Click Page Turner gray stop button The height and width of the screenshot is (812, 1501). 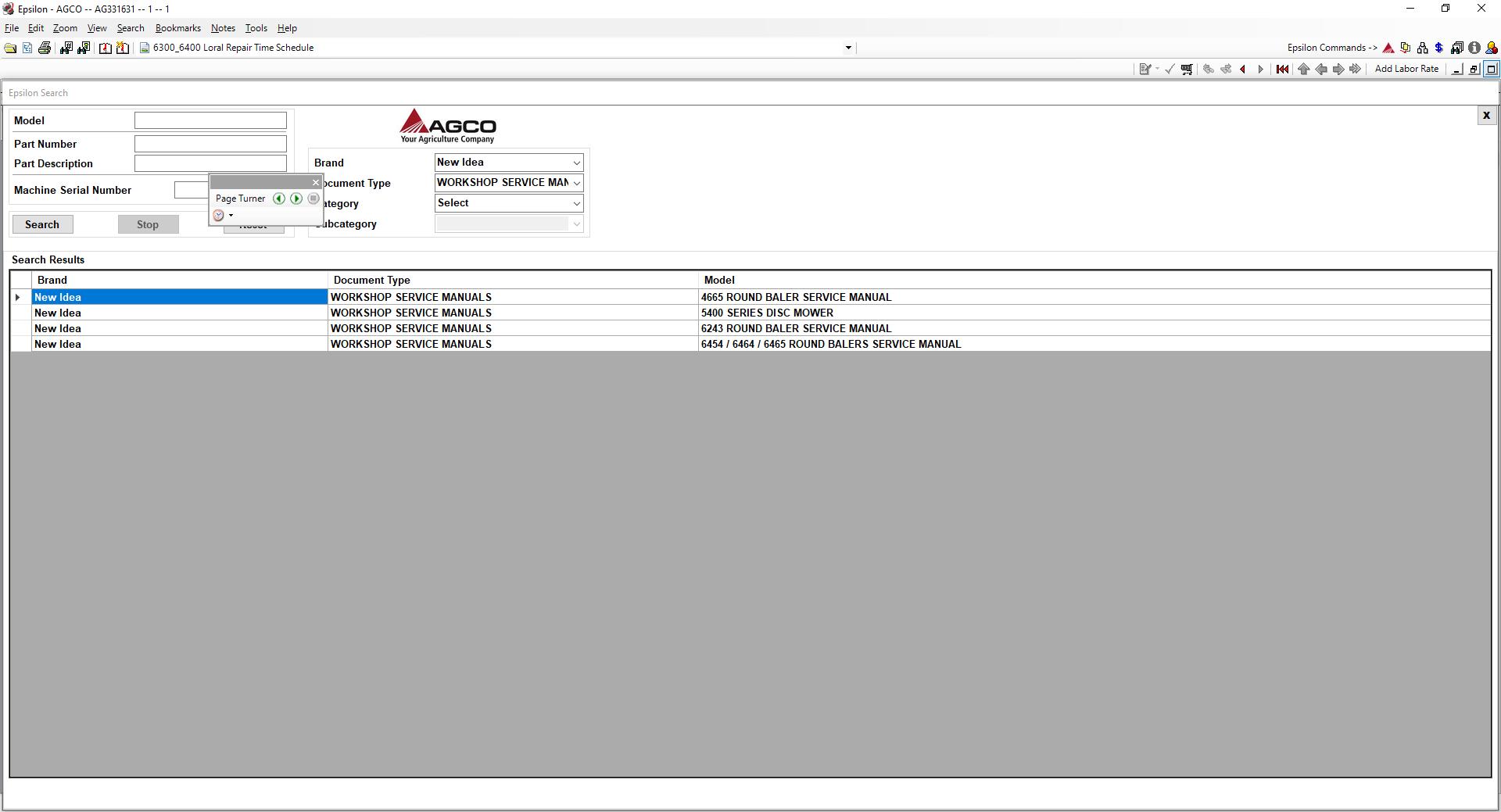point(313,199)
